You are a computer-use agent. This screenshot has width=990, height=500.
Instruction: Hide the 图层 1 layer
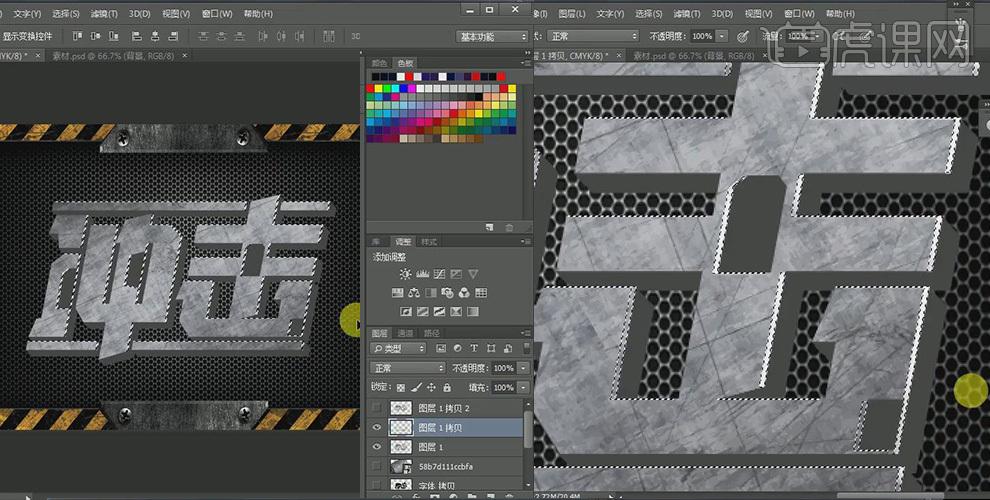(x=376, y=447)
